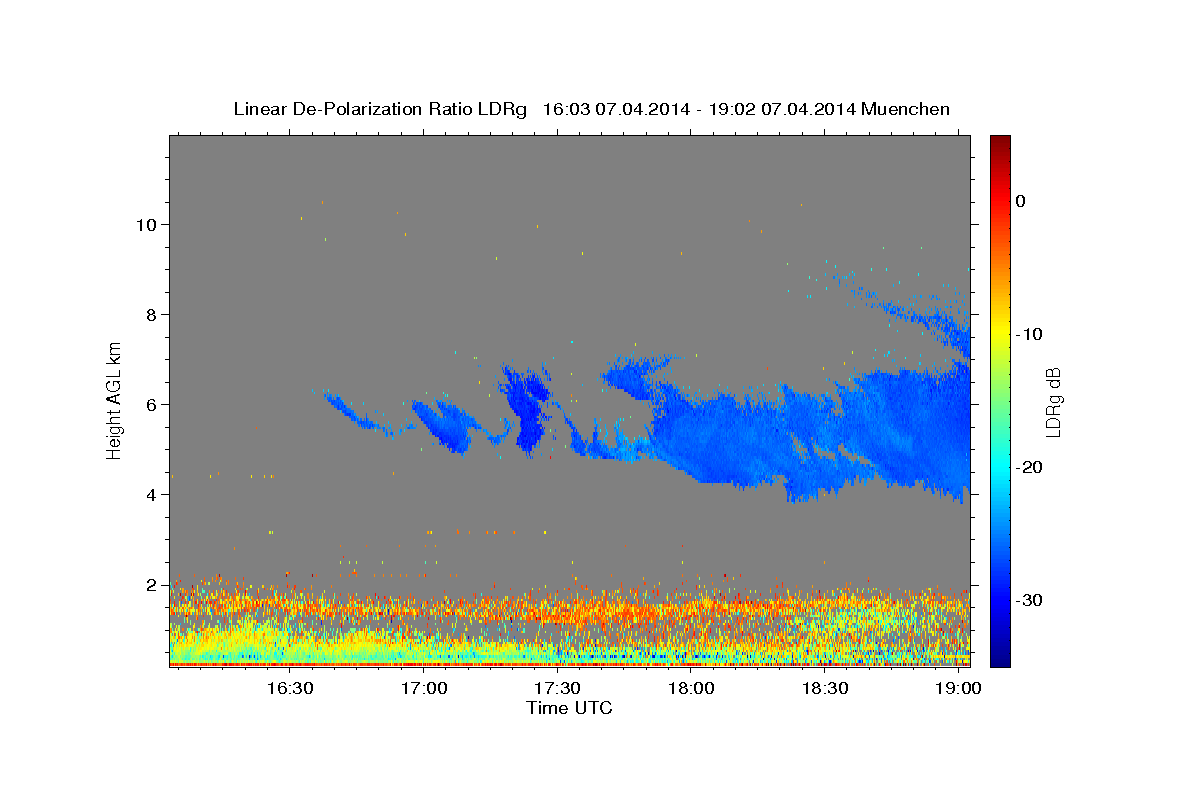Select the '19:00' time axis label

point(959,688)
